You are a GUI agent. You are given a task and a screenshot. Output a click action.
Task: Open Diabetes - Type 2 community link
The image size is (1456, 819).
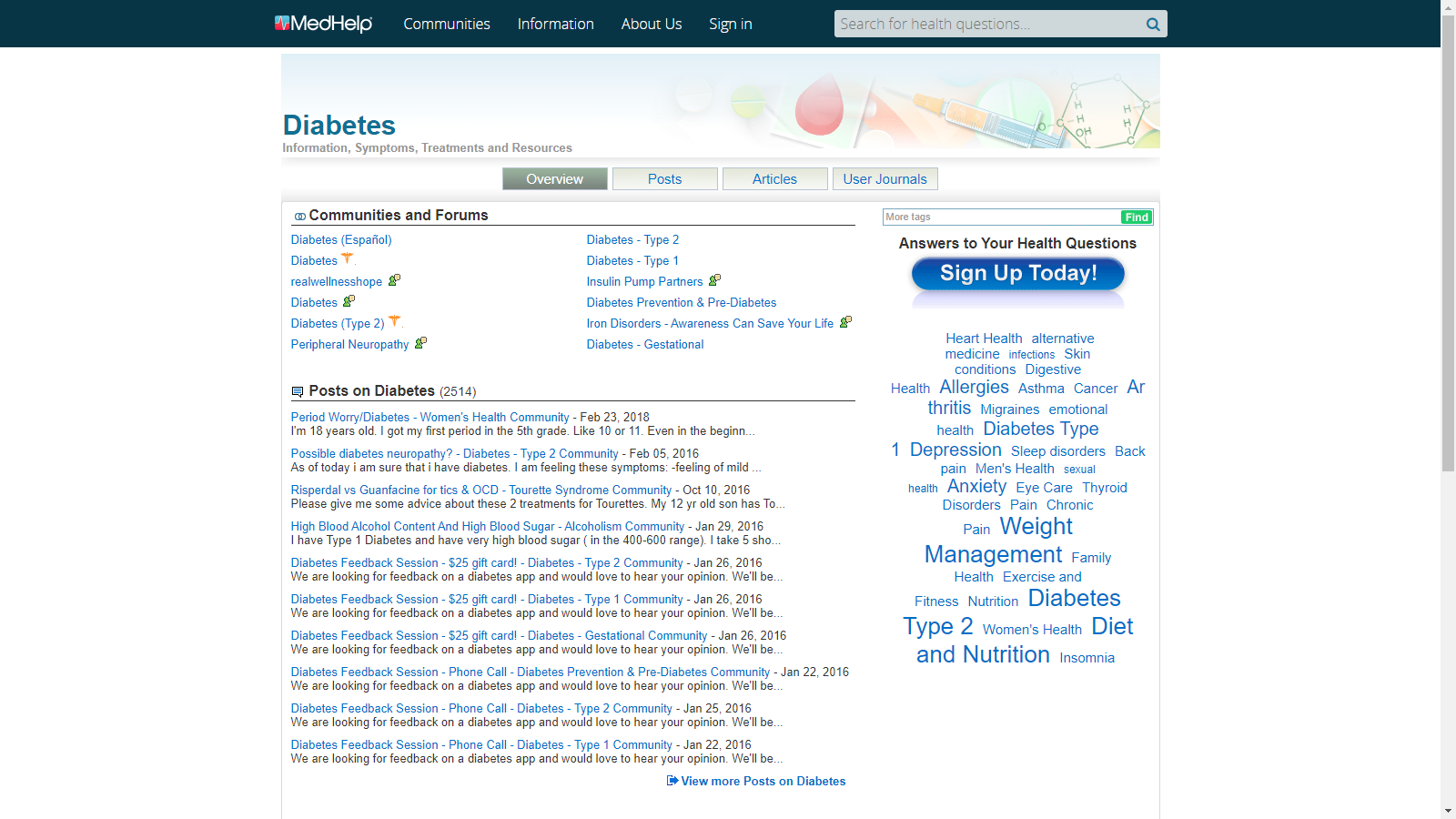click(632, 240)
